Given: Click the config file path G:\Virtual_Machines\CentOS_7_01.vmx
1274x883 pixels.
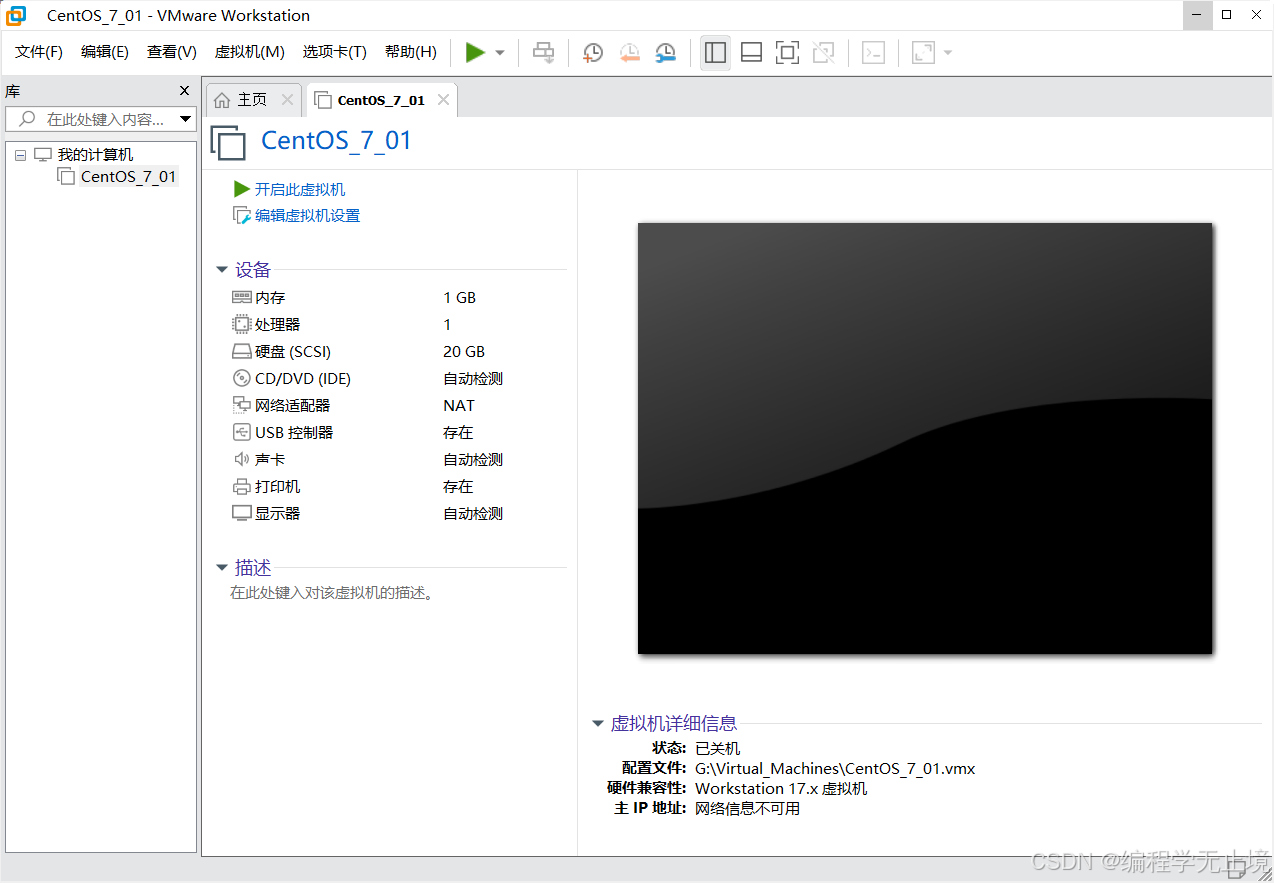Looking at the screenshot, I should coord(835,768).
